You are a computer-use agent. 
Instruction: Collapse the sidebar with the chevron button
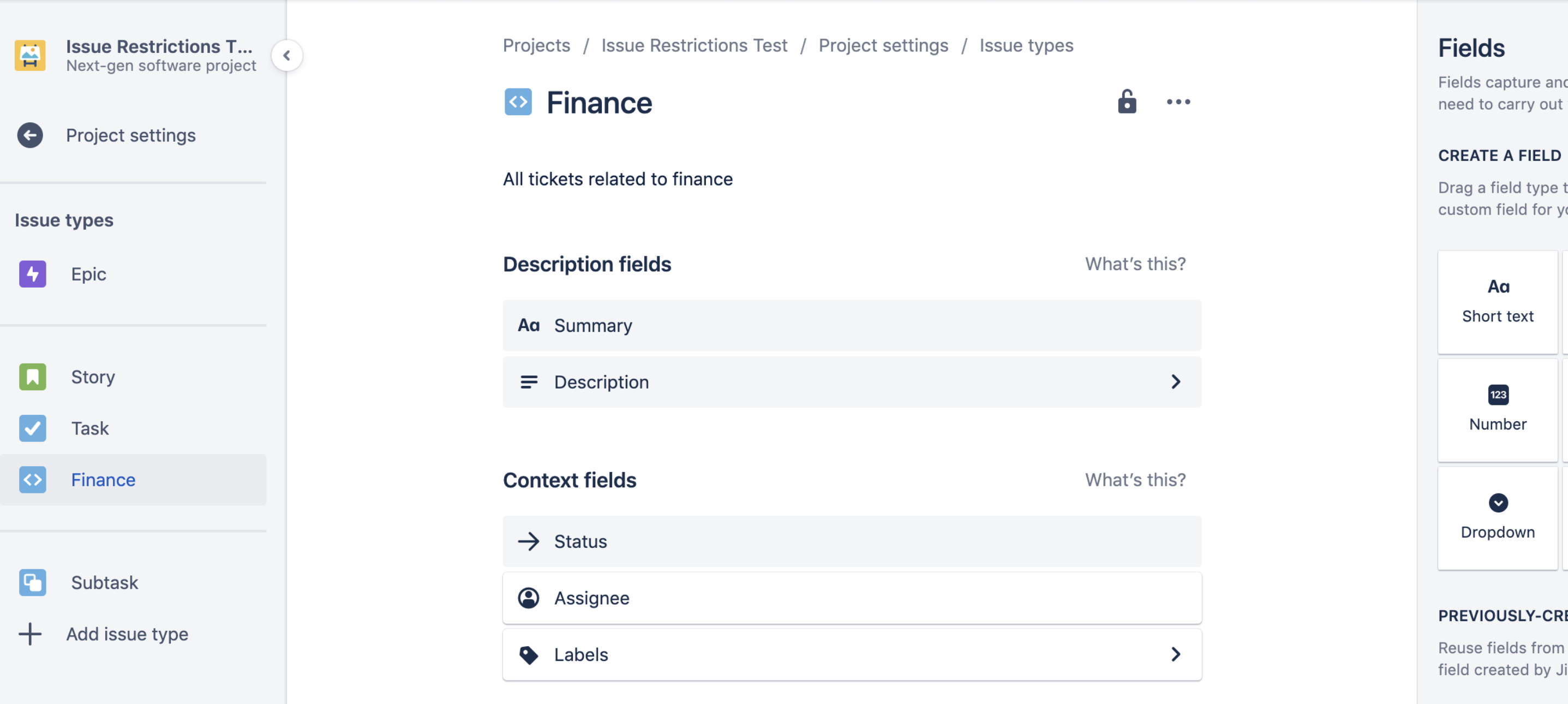[286, 56]
